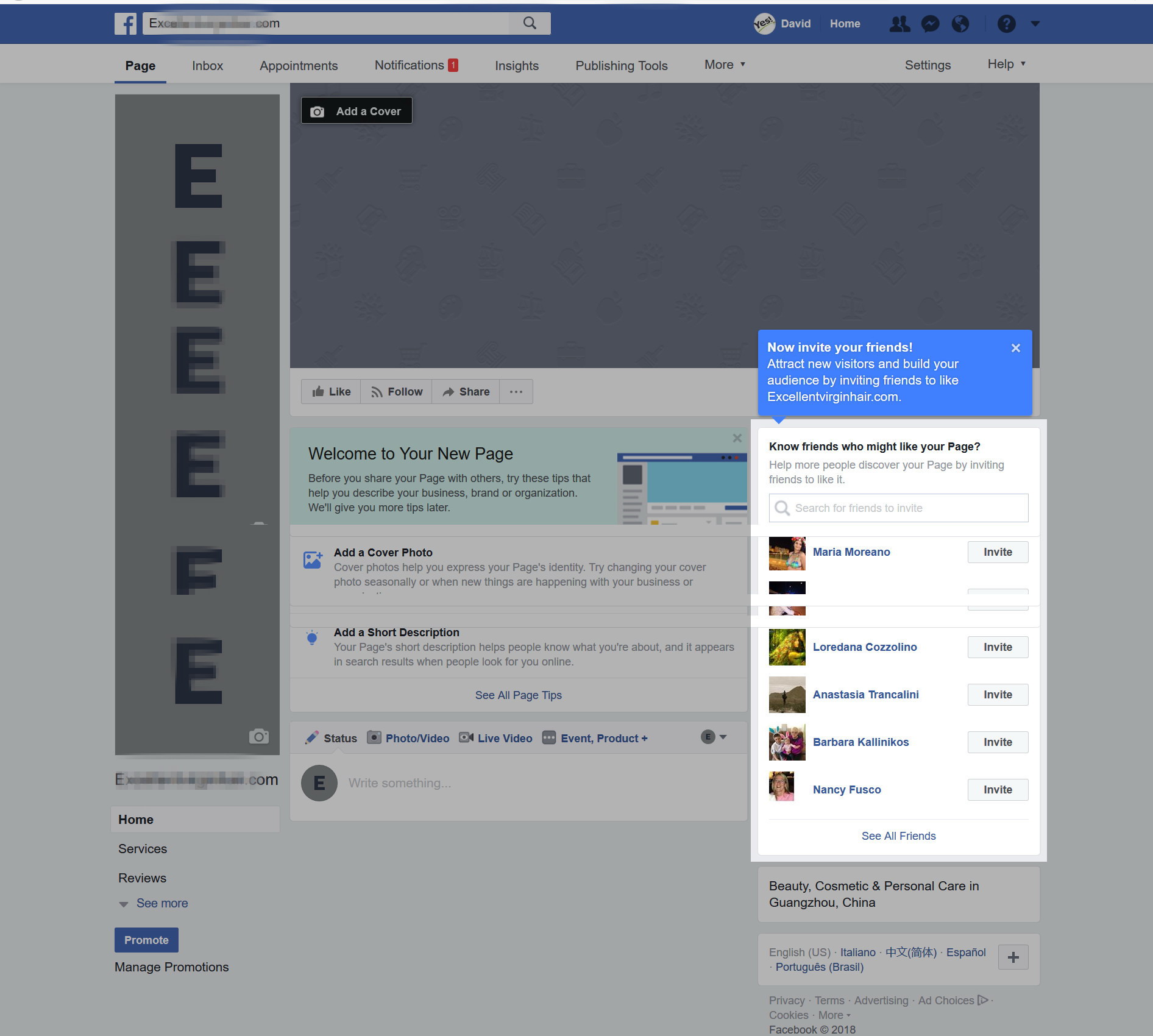Open the Privacy footer link

tap(786, 1001)
